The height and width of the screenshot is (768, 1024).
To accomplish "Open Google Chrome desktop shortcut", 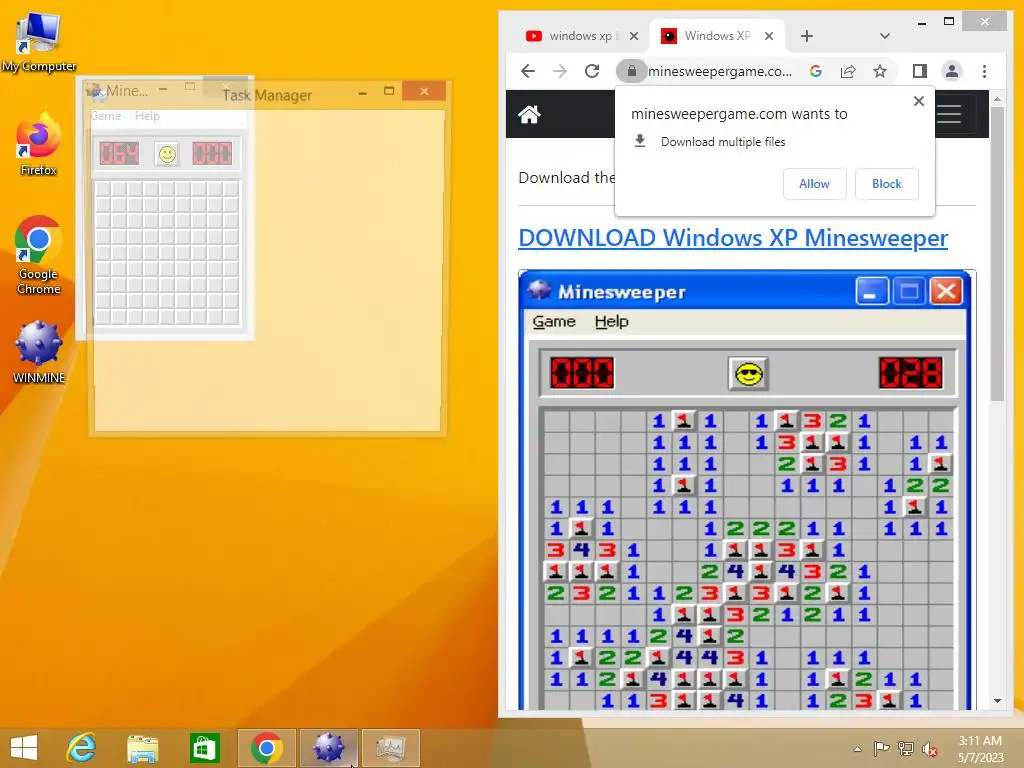I will click(x=39, y=255).
